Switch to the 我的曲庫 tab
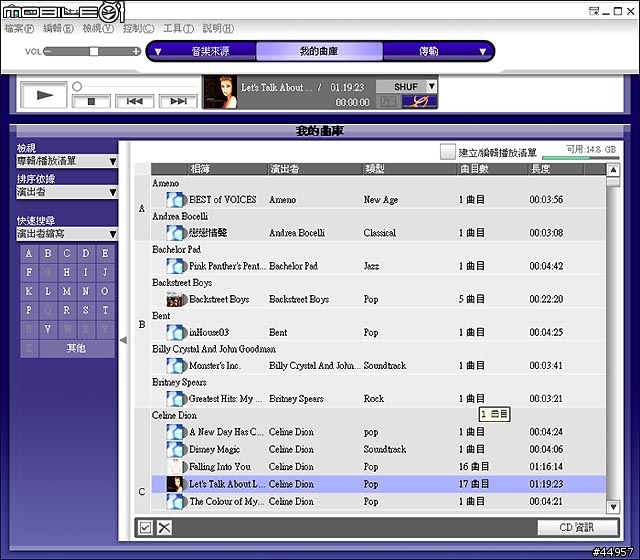640x560 pixels. (319, 51)
